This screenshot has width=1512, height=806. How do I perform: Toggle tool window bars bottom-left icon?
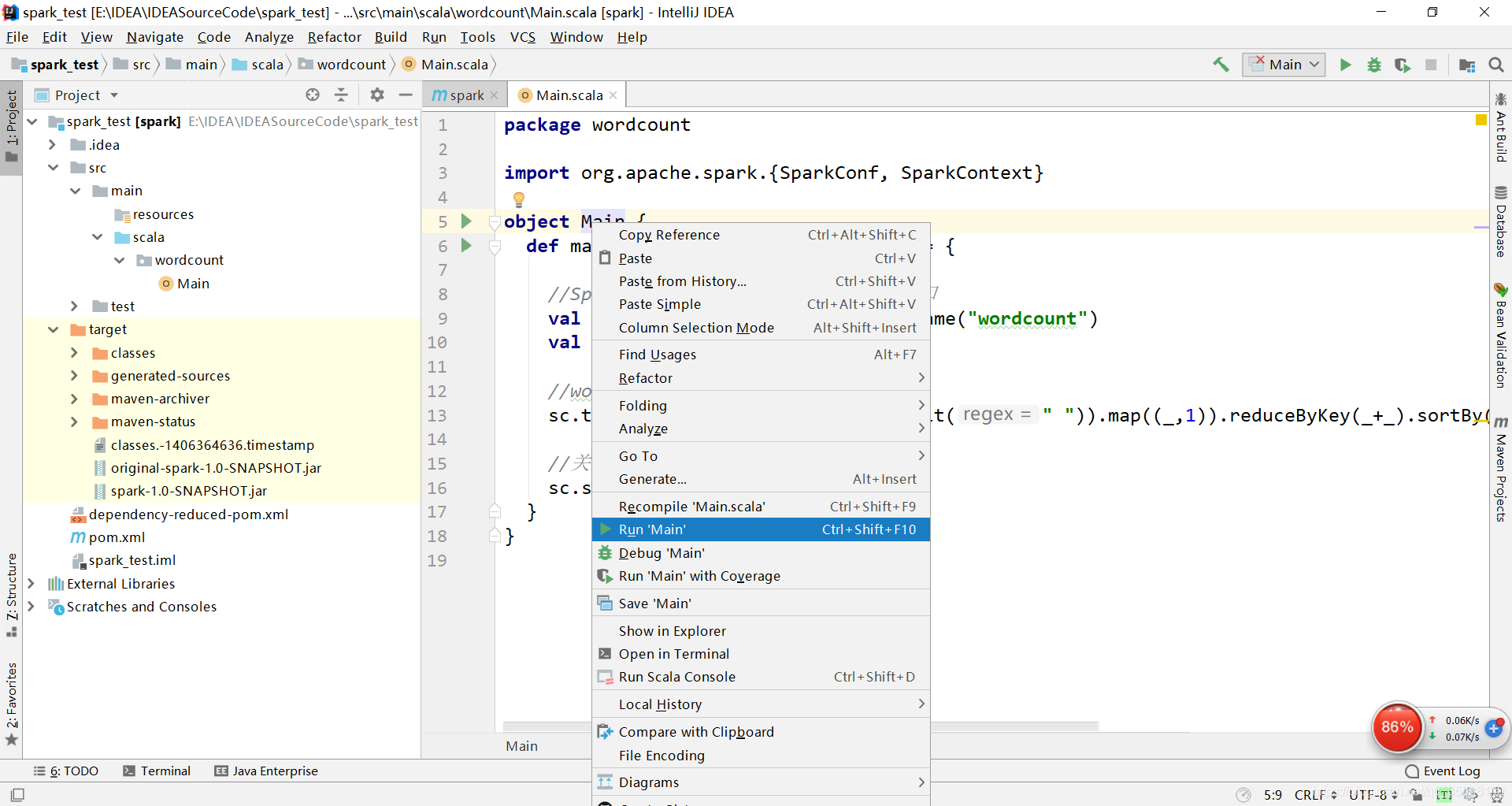17,795
